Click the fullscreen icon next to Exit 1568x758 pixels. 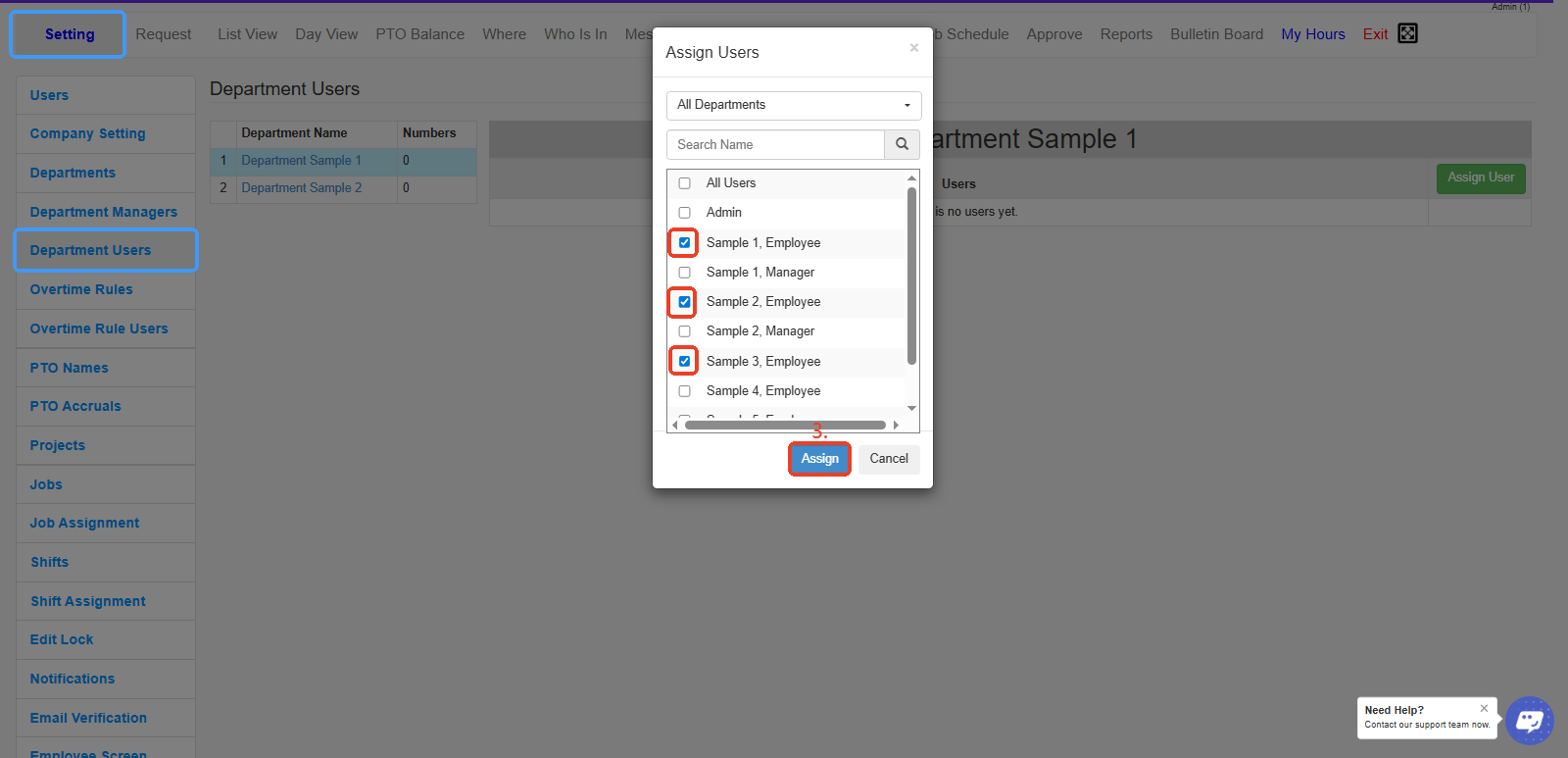pyautogui.click(x=1407, y=33)
